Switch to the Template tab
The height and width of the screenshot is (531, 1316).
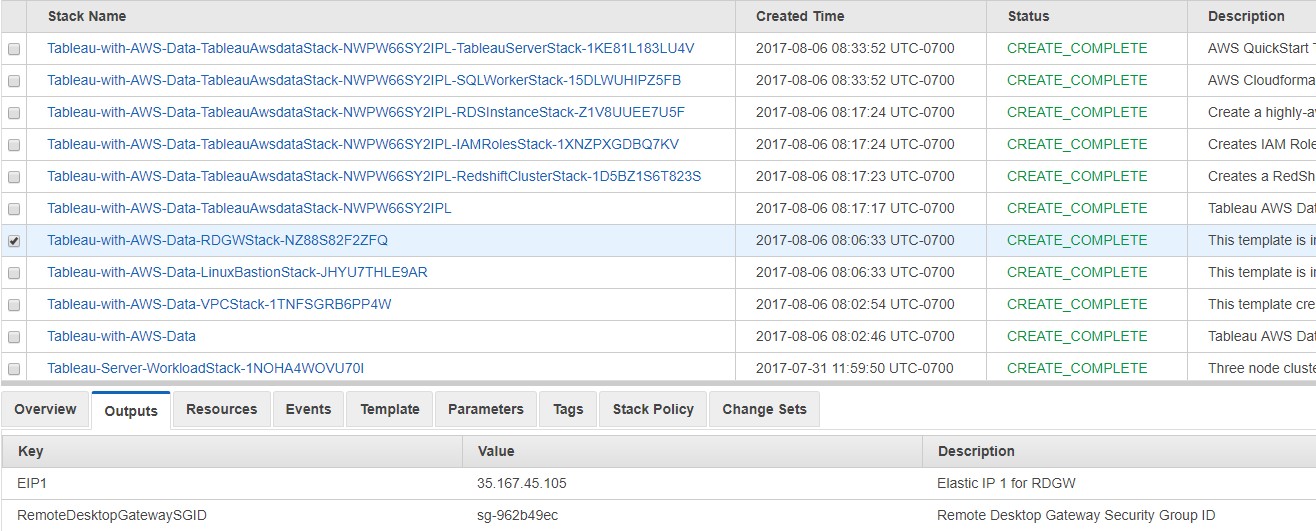pyautogui.click(x=390, y=409)
